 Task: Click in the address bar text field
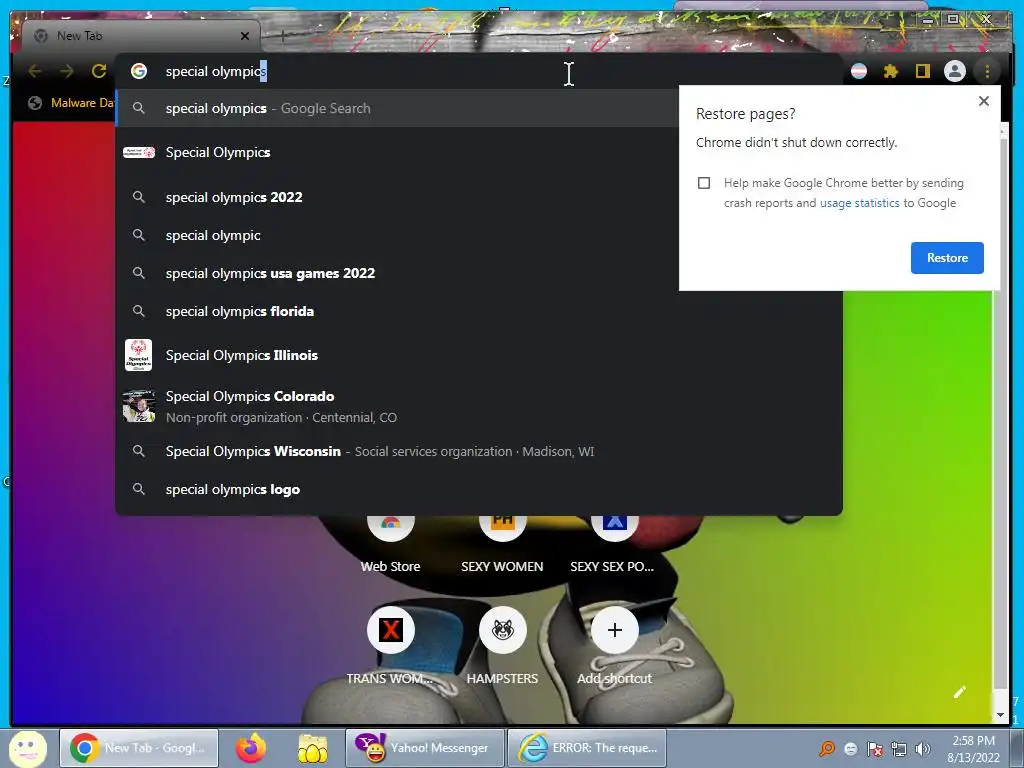pyautogui.click(x=479, y=71)
